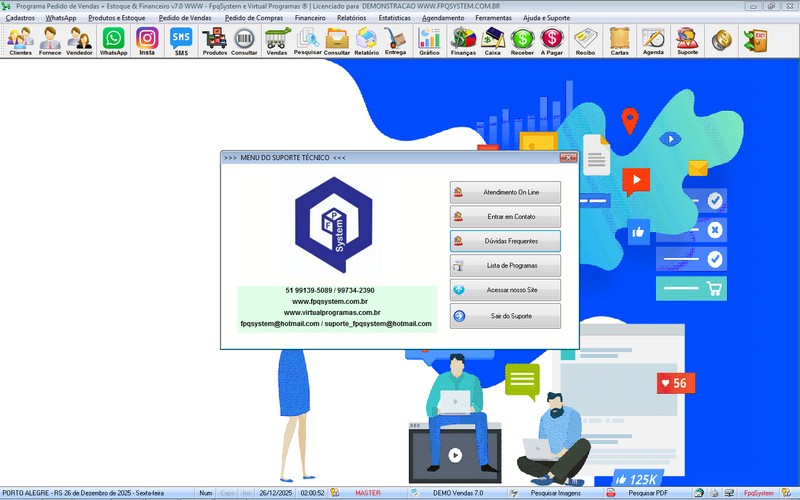Click Pesquisar Imagens in status bar
Screen dimensions: 800x500
click(x=555, y=493)
